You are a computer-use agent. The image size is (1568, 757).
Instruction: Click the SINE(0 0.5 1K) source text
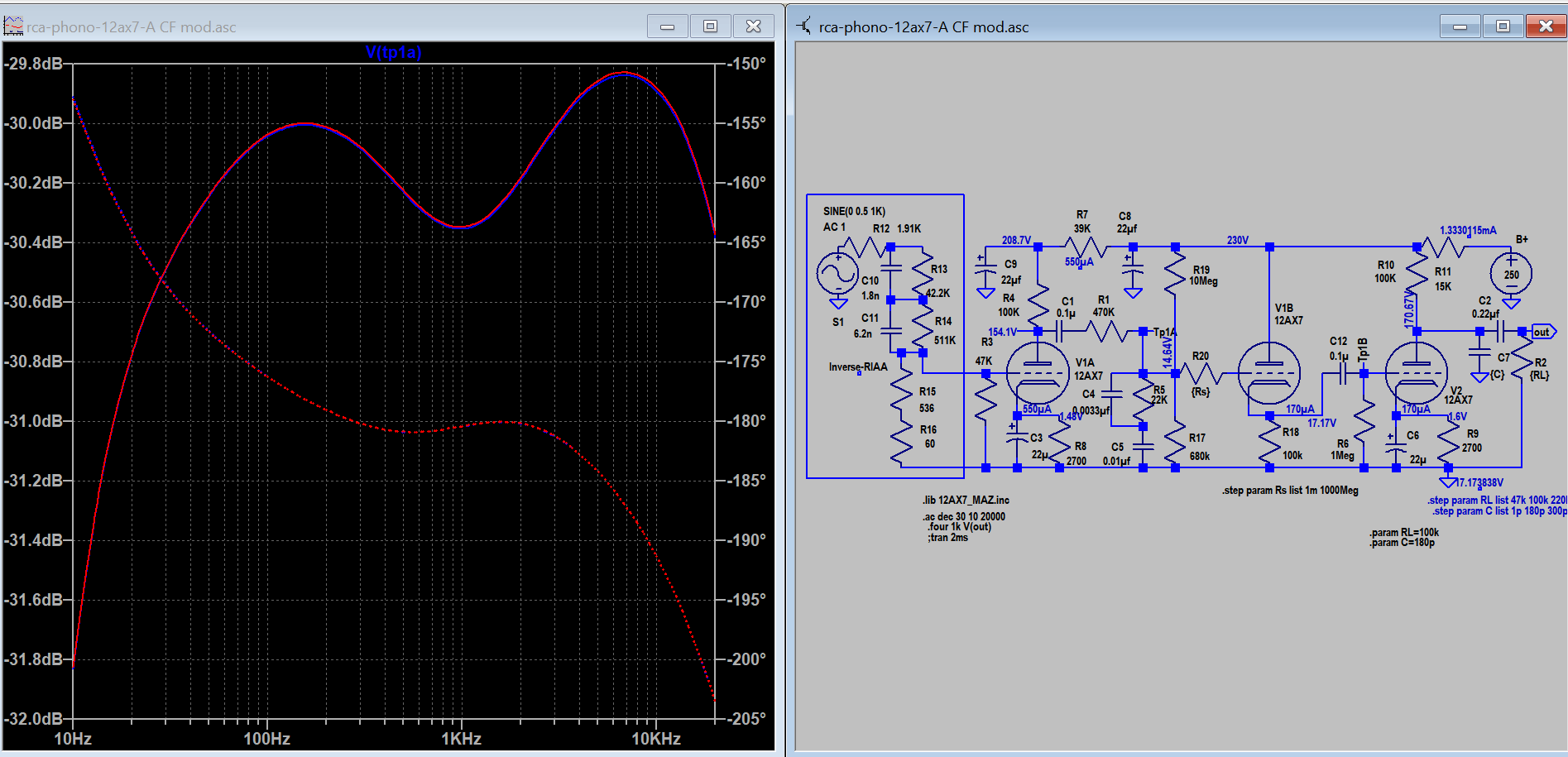[x=854, y=211]
